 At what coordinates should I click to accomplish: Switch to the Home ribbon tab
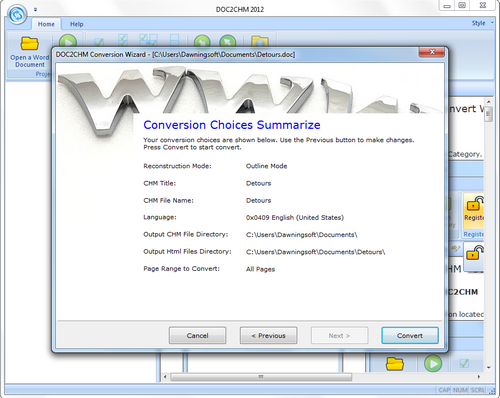[x=46, y=24]
